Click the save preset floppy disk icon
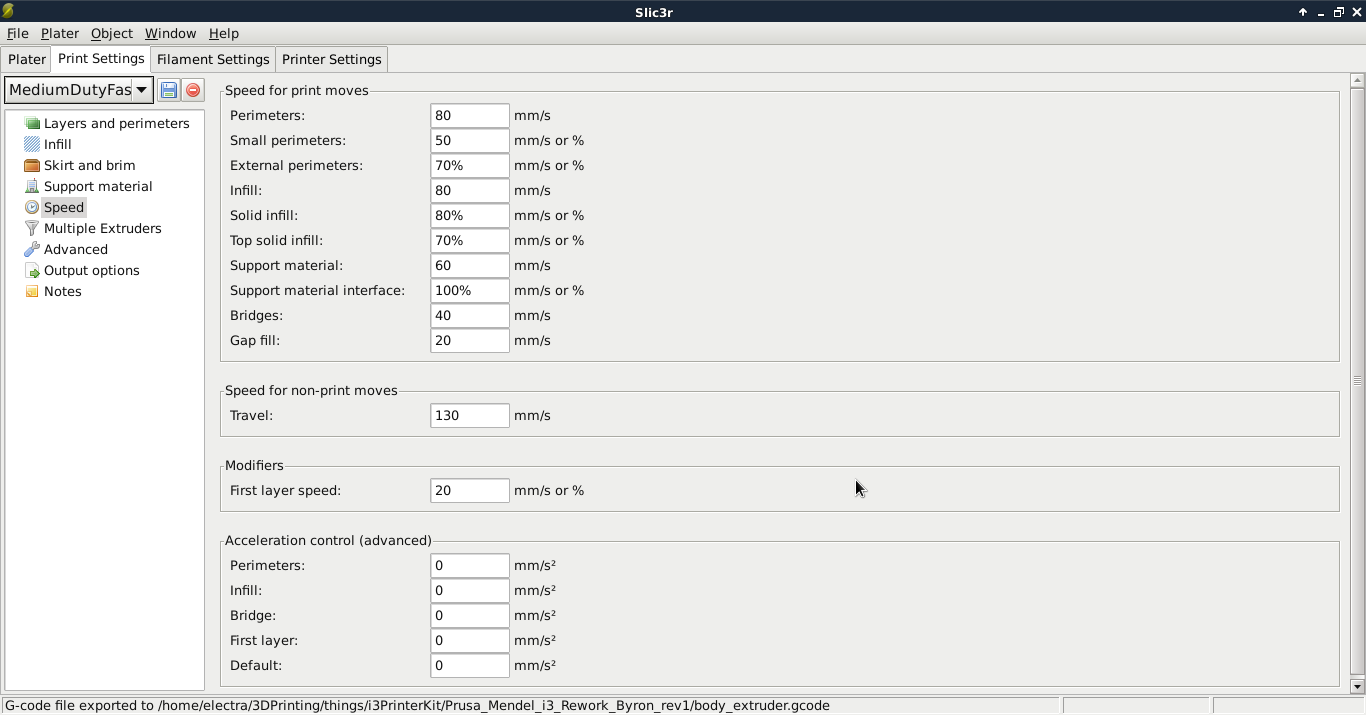1366x715 pixels. [169, 90]
